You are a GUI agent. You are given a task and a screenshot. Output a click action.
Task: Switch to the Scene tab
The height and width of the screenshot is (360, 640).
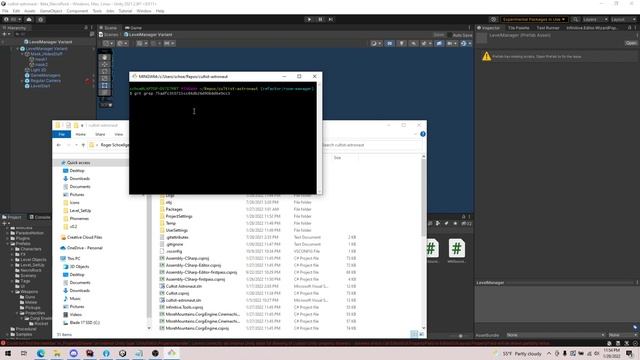click(x=108, y=28)
